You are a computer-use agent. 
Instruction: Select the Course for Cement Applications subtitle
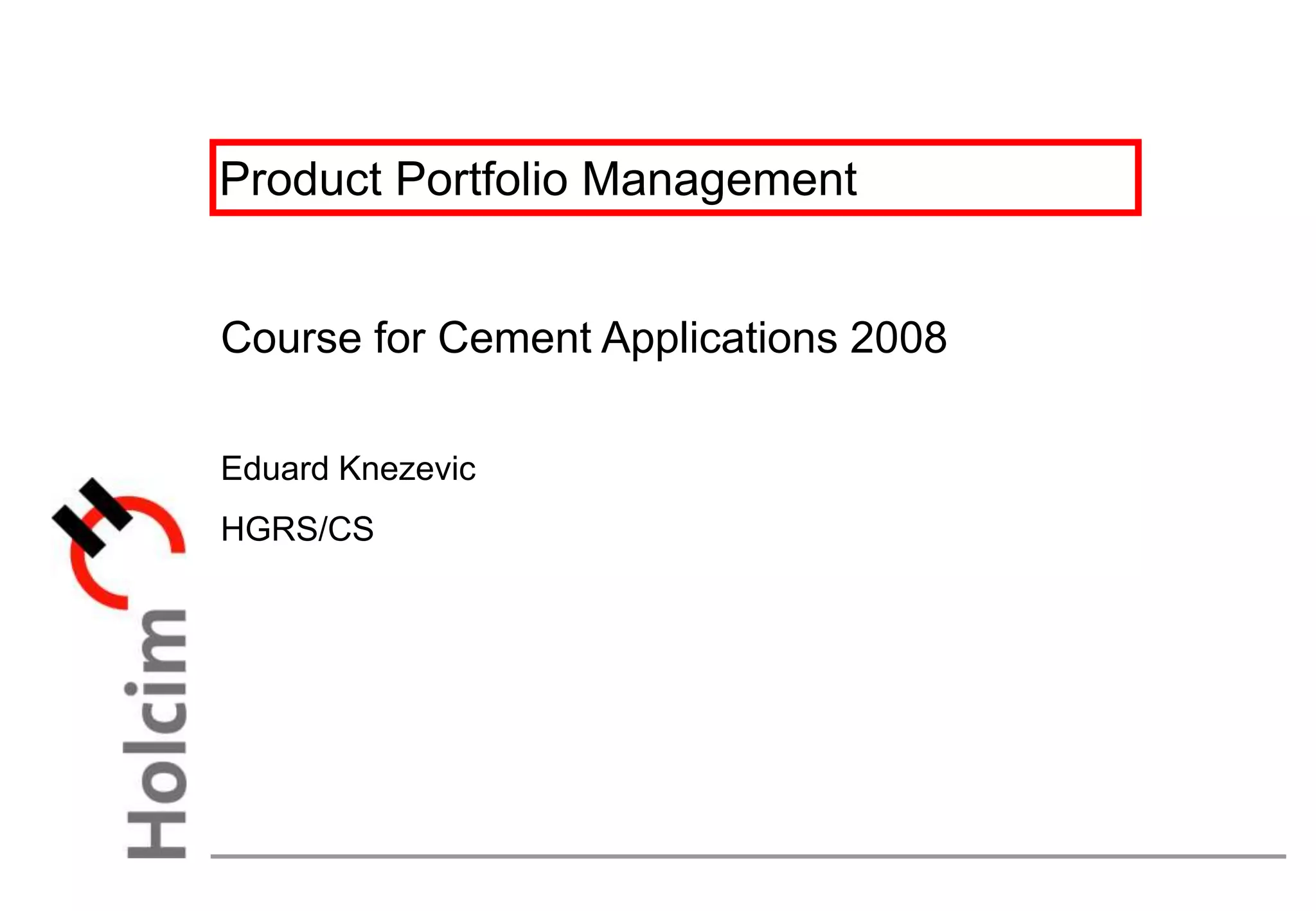click(583, 338)
